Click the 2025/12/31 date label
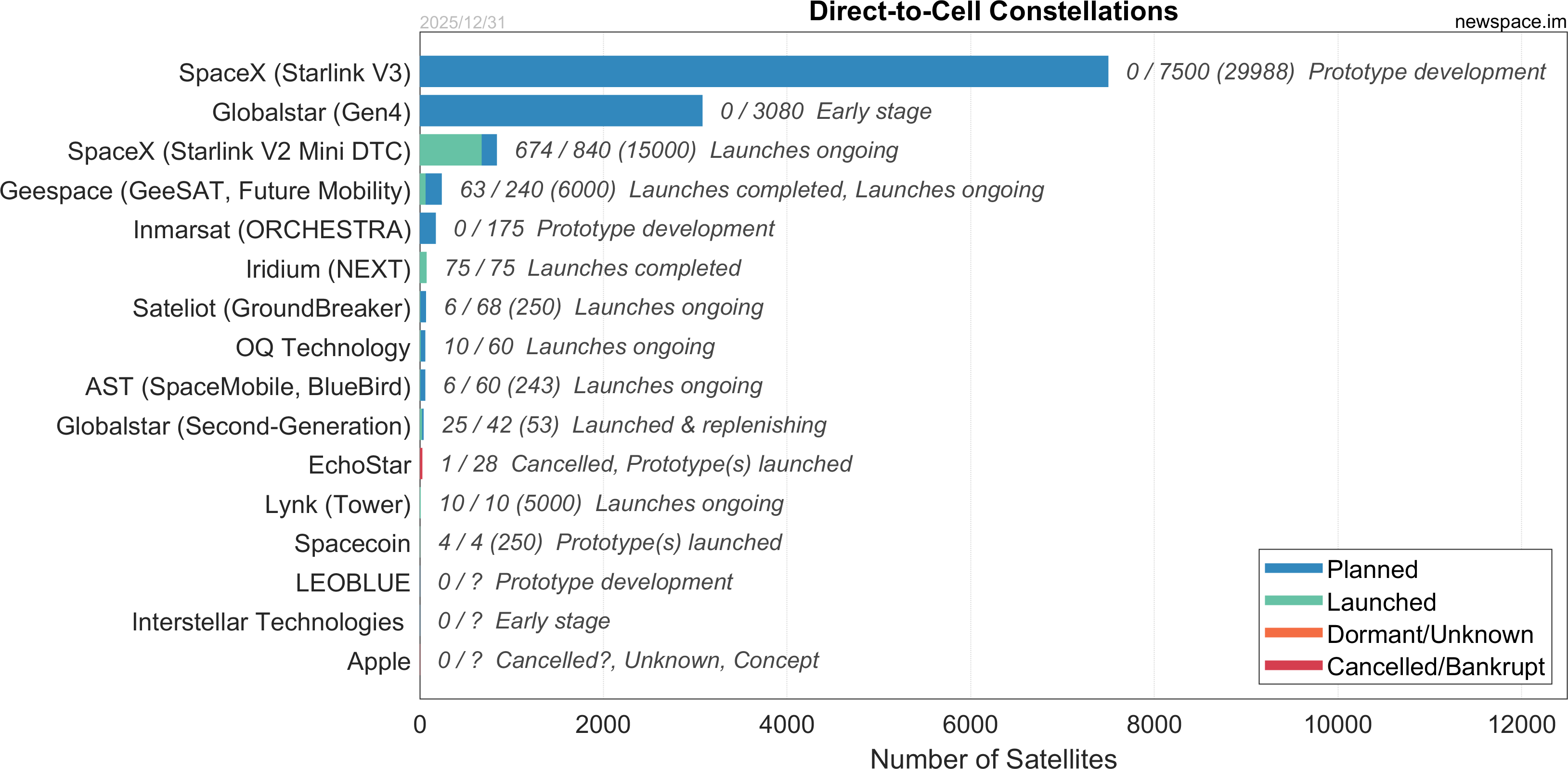1568x769 pixels. point(462,23)
